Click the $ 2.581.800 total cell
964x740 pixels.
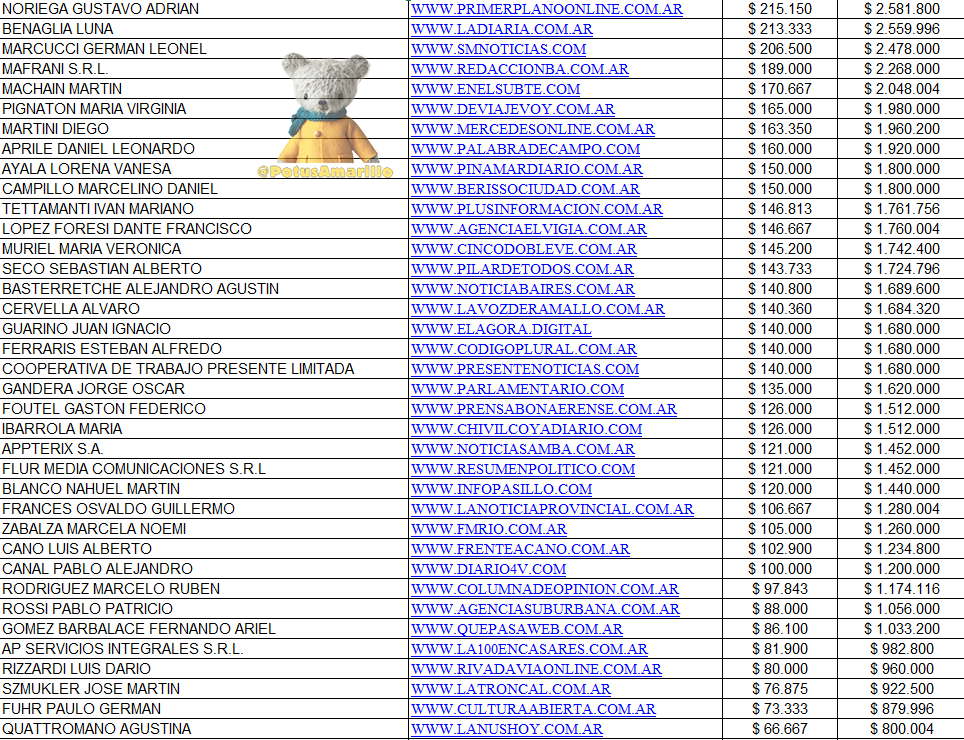[901, 9]
